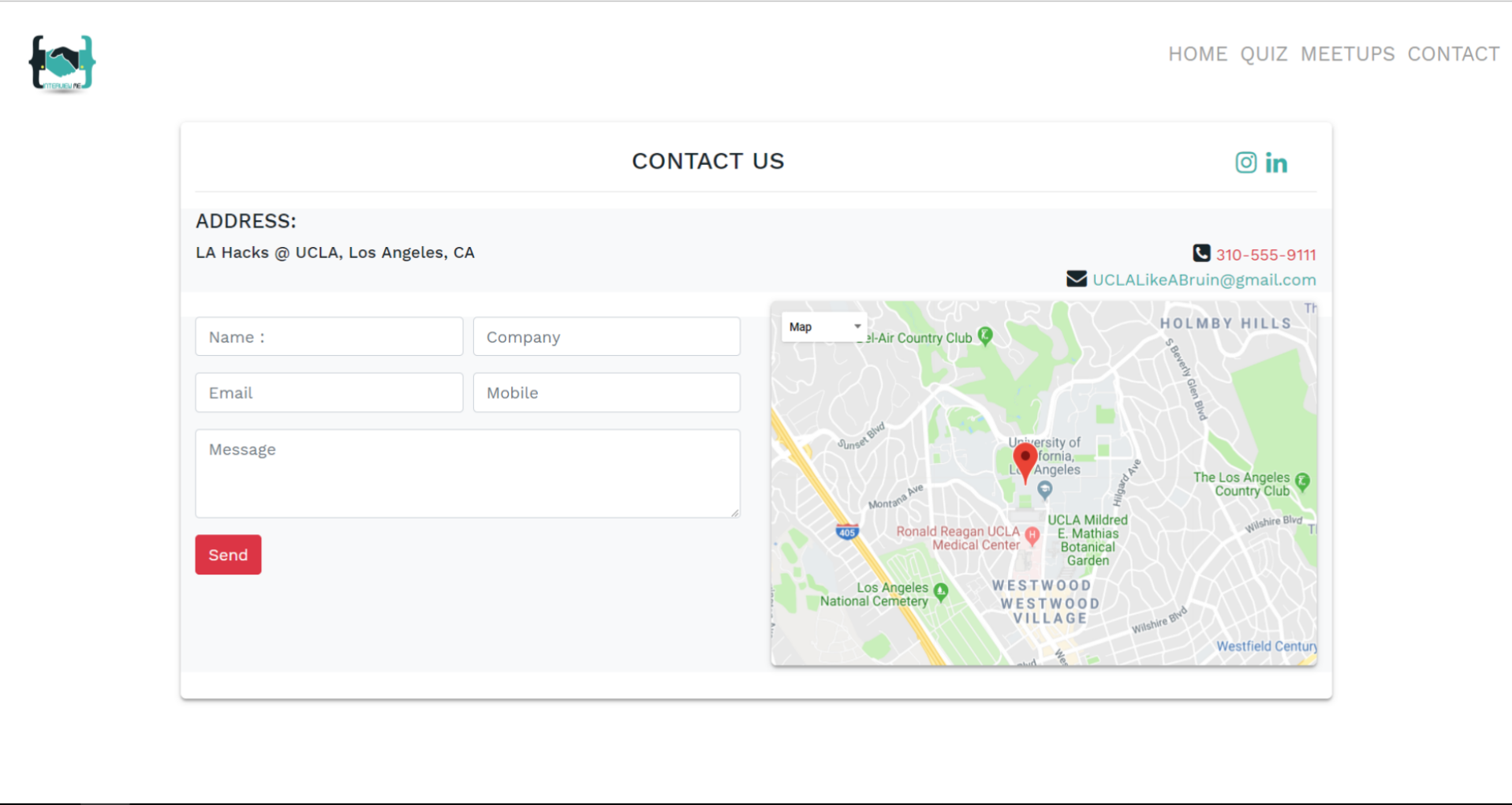Focus the Name input field
Viewport: 1512px width, 805px height.
click(329, 337)
